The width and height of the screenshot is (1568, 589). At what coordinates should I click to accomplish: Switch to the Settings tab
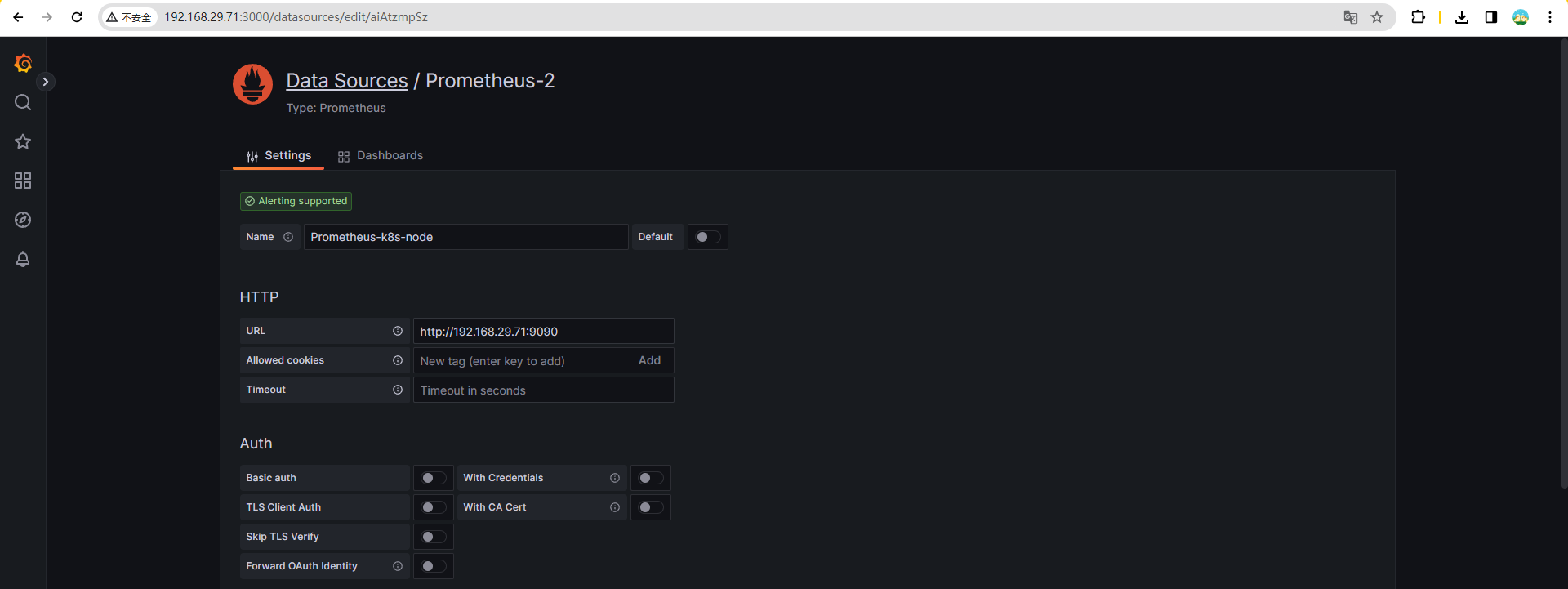click(278, 155)
